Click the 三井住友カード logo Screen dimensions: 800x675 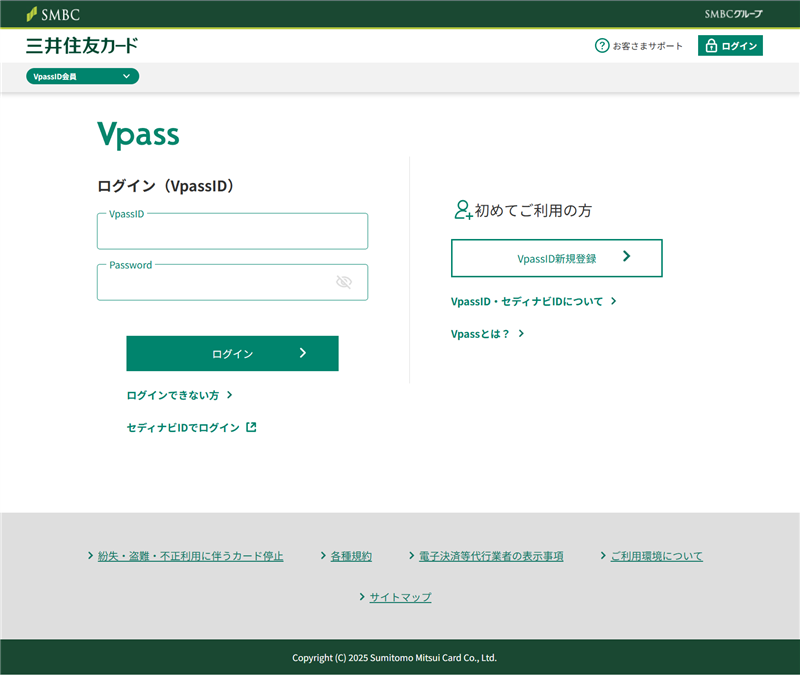pos(82,46)
